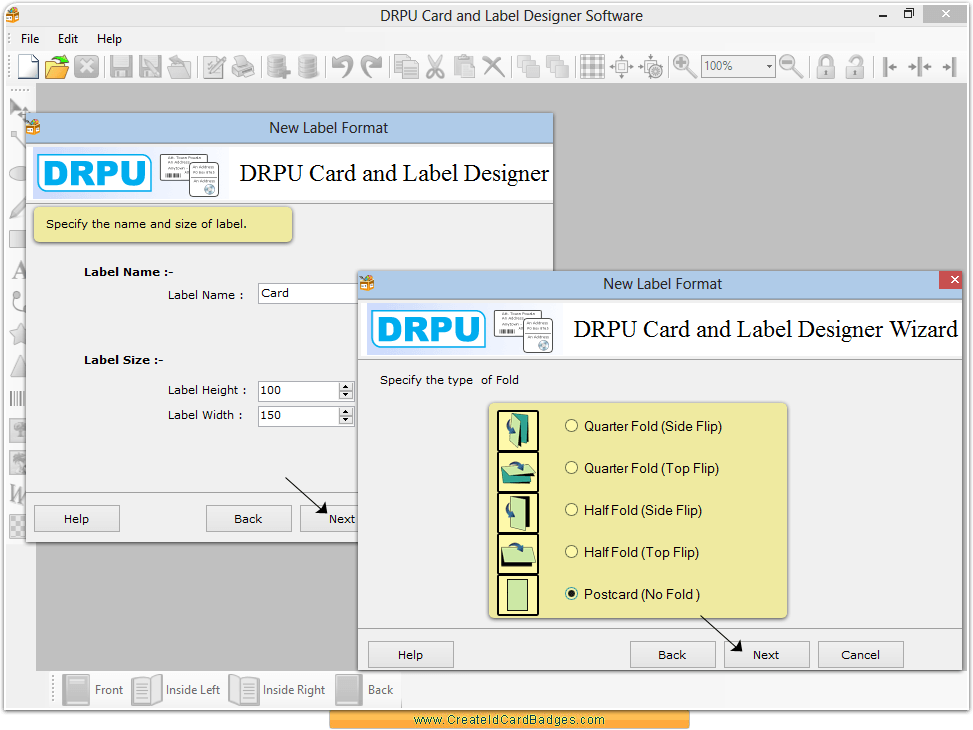973x730 pixels.
Task: Switch to the Front page tab
Action: (94, 690)
